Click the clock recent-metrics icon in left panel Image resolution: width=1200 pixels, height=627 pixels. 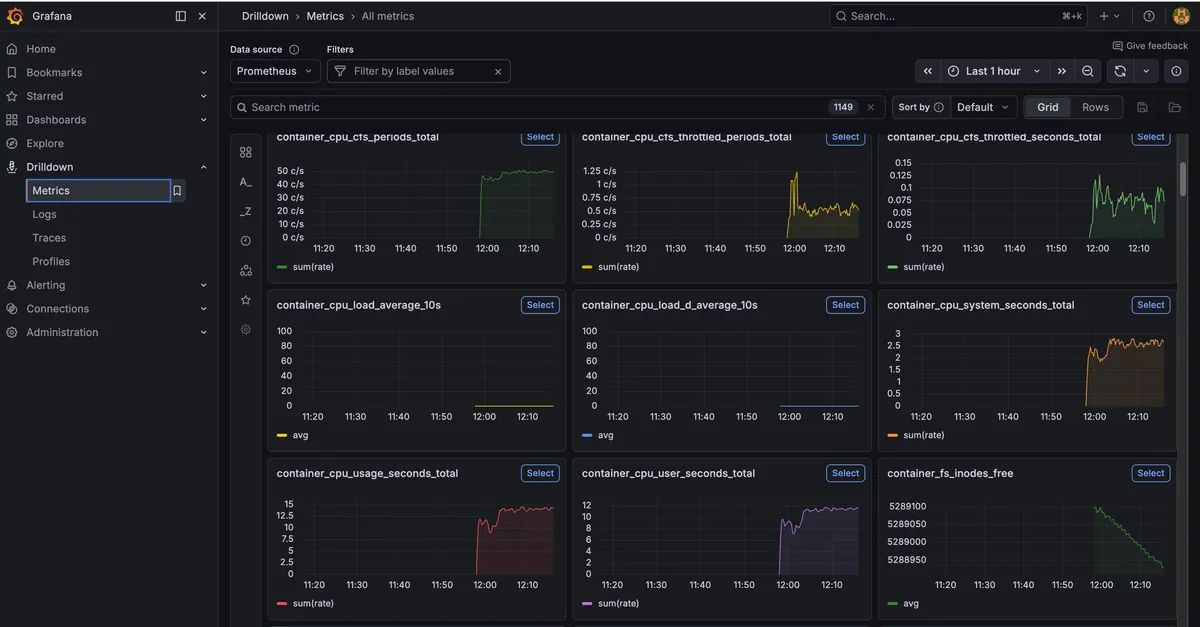245,240
